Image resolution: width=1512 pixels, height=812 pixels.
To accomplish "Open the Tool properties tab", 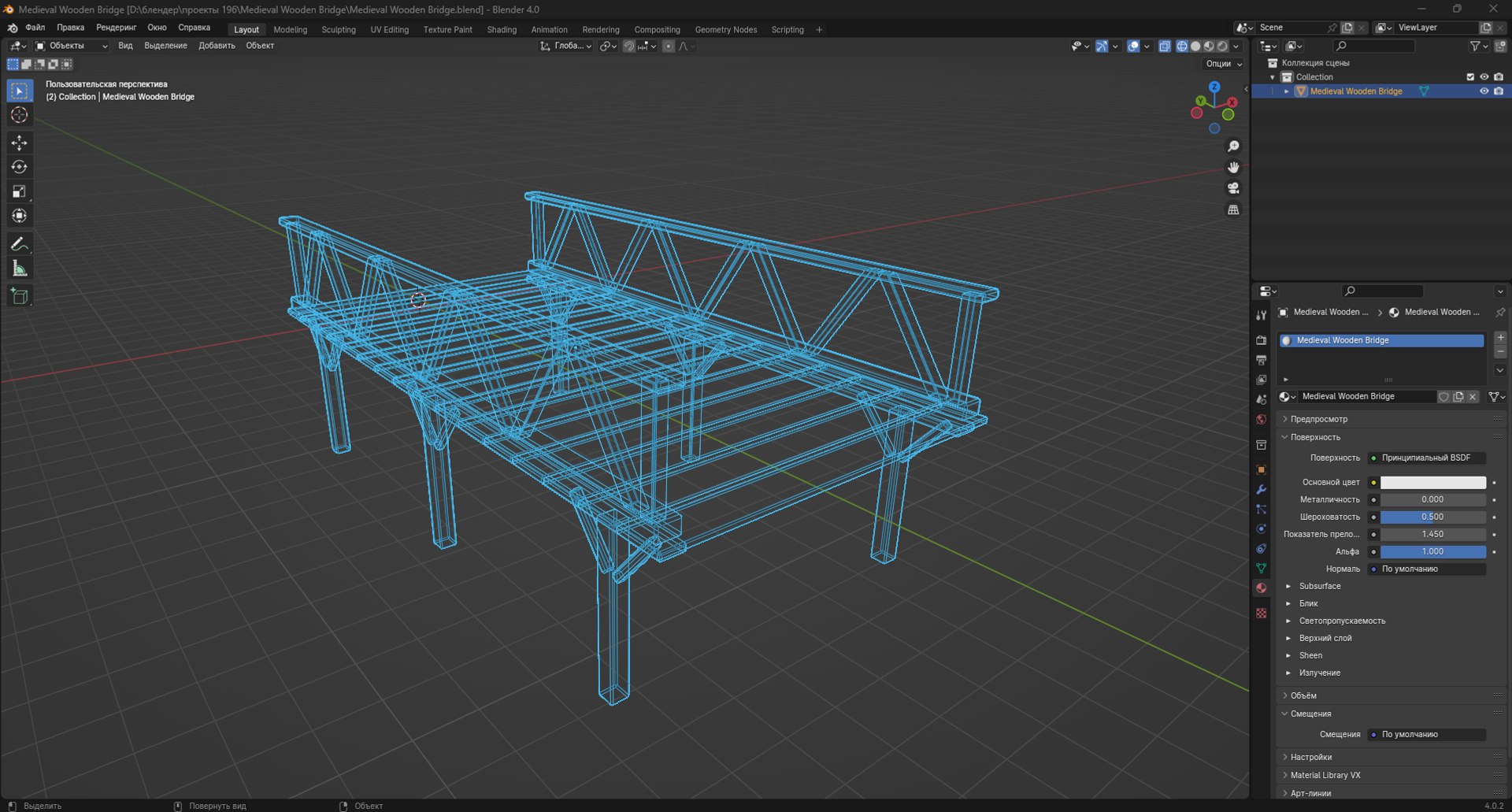I will [x=1261, y=315].
